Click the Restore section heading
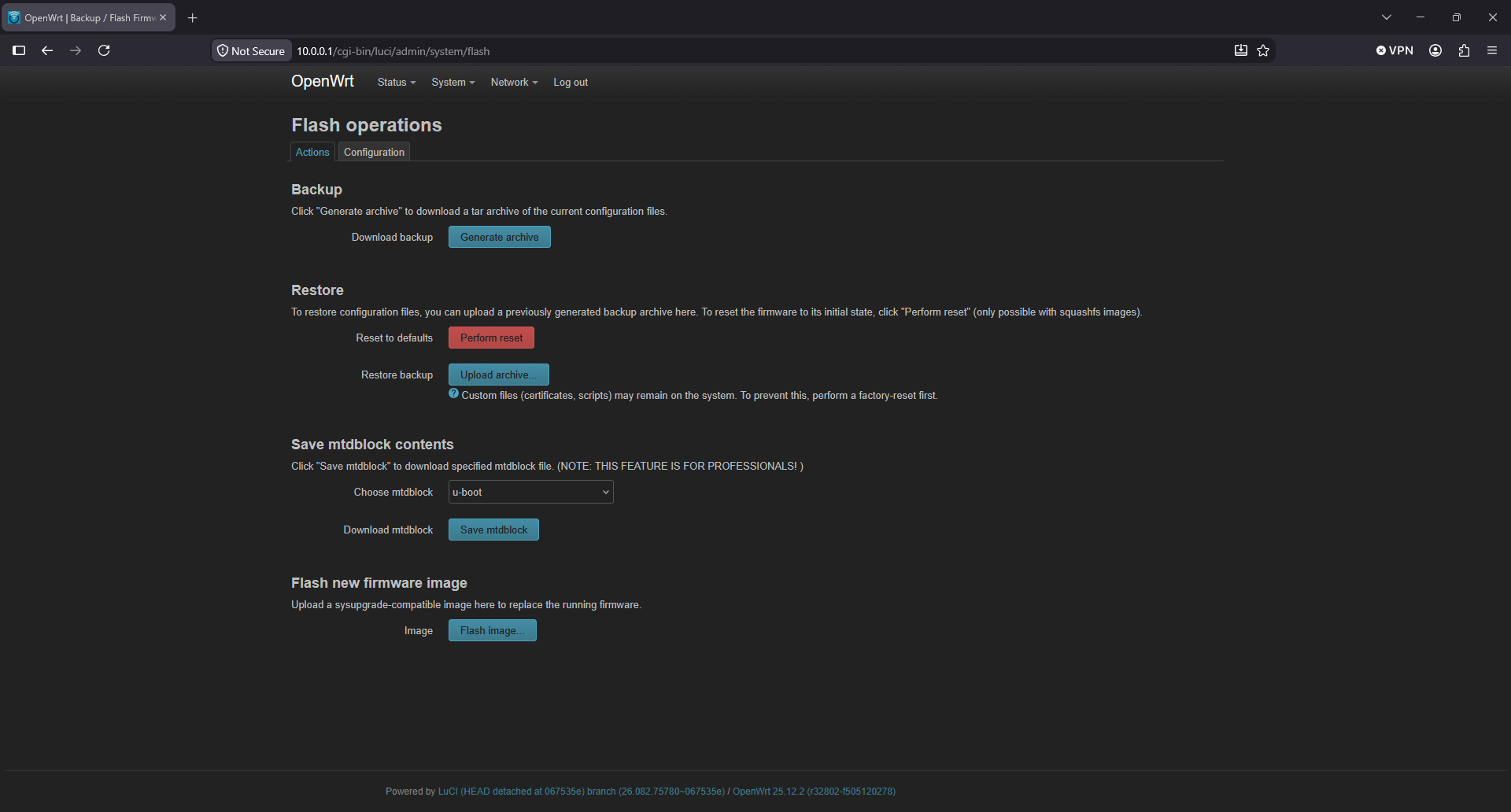Image resolution: width=1511 pixels, height=812 pixels. [x=317, y=290]
